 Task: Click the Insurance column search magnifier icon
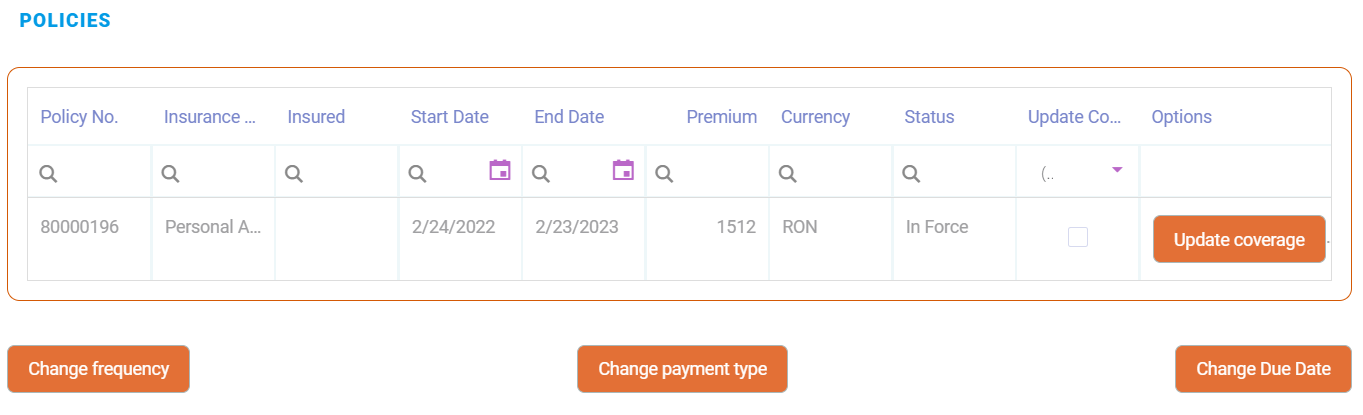coord(171,174)
